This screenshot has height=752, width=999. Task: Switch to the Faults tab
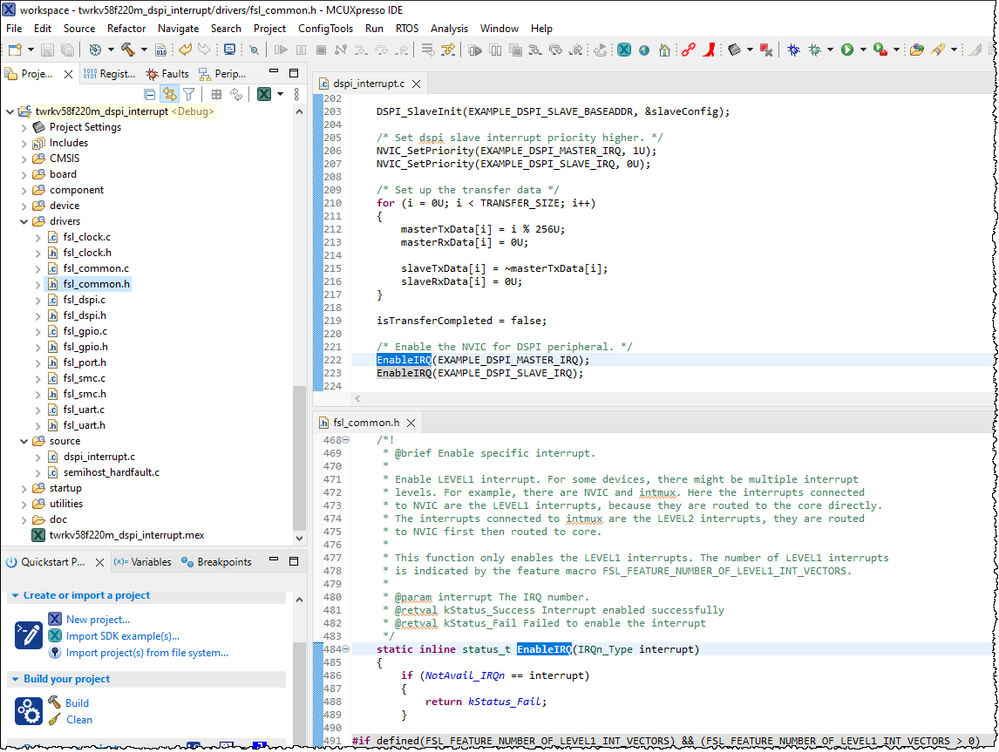(166, 74)
